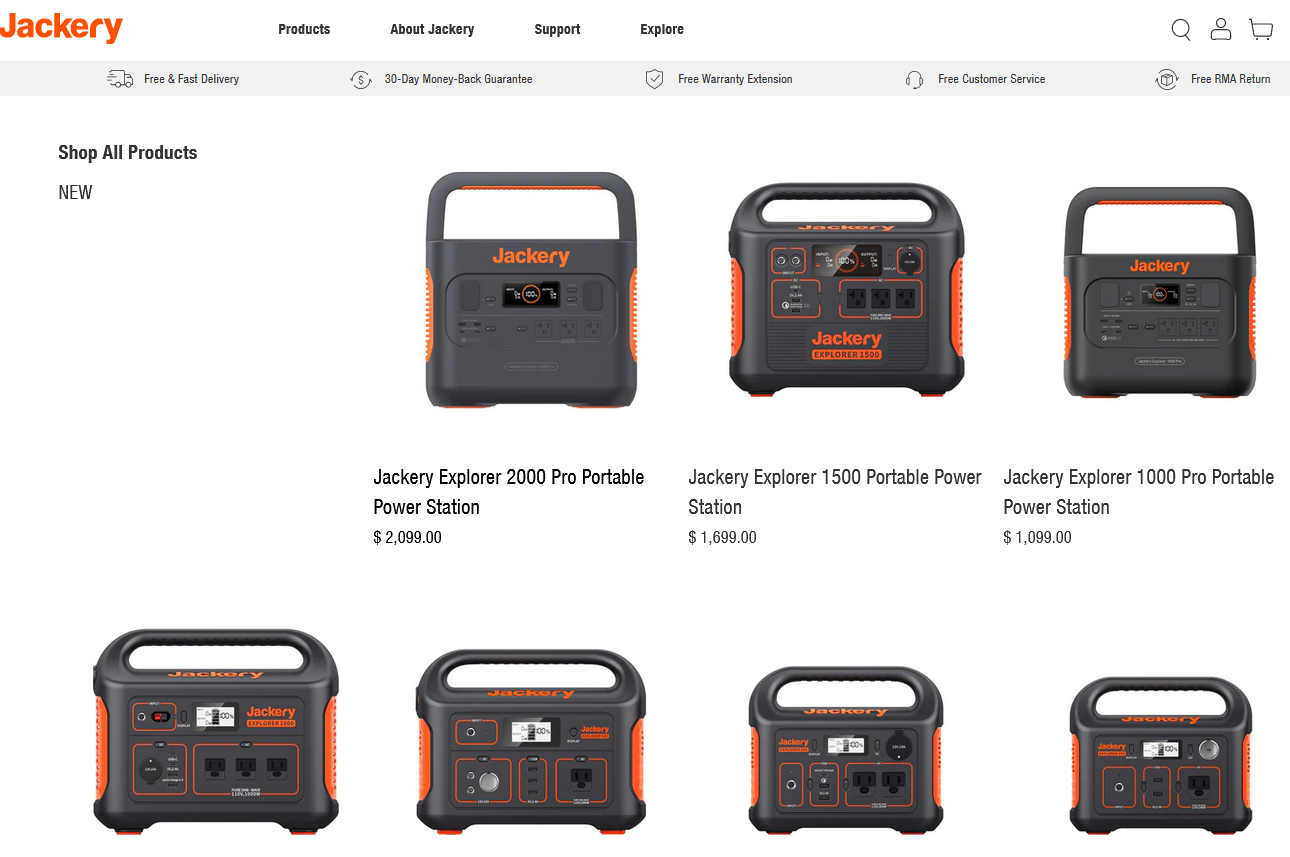The height and width of the screenshot is (857, 1290).
Task: Click the $ 1,099.00 price
Action: tap(1037, 538)
